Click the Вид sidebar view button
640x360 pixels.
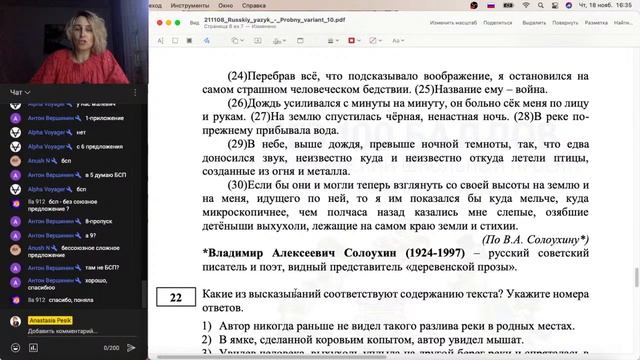[194, 23]
